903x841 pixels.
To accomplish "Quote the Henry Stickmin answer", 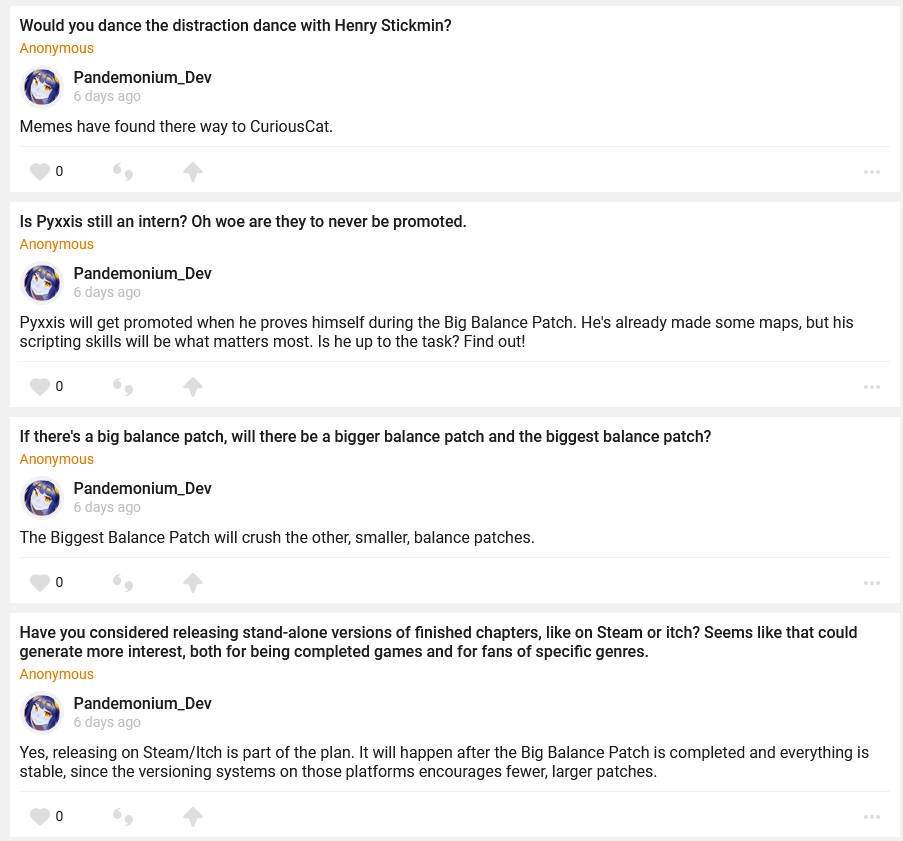I will point(123,172).
